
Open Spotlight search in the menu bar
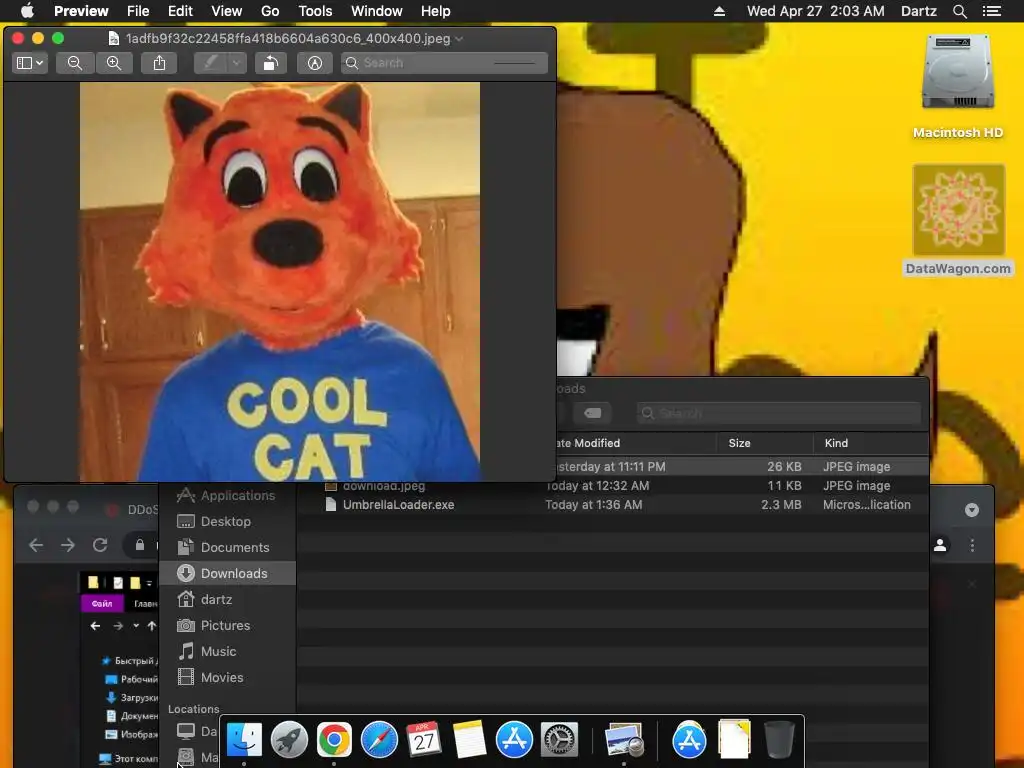tap(959, 11)
